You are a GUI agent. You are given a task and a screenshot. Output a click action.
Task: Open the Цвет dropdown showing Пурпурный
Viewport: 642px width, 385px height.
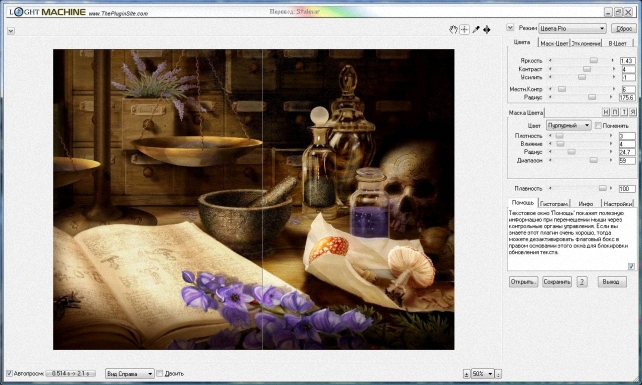coord(569,125)
